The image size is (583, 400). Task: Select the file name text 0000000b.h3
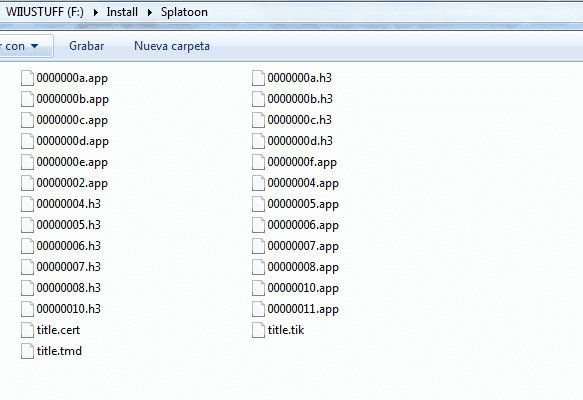point(300,99)
